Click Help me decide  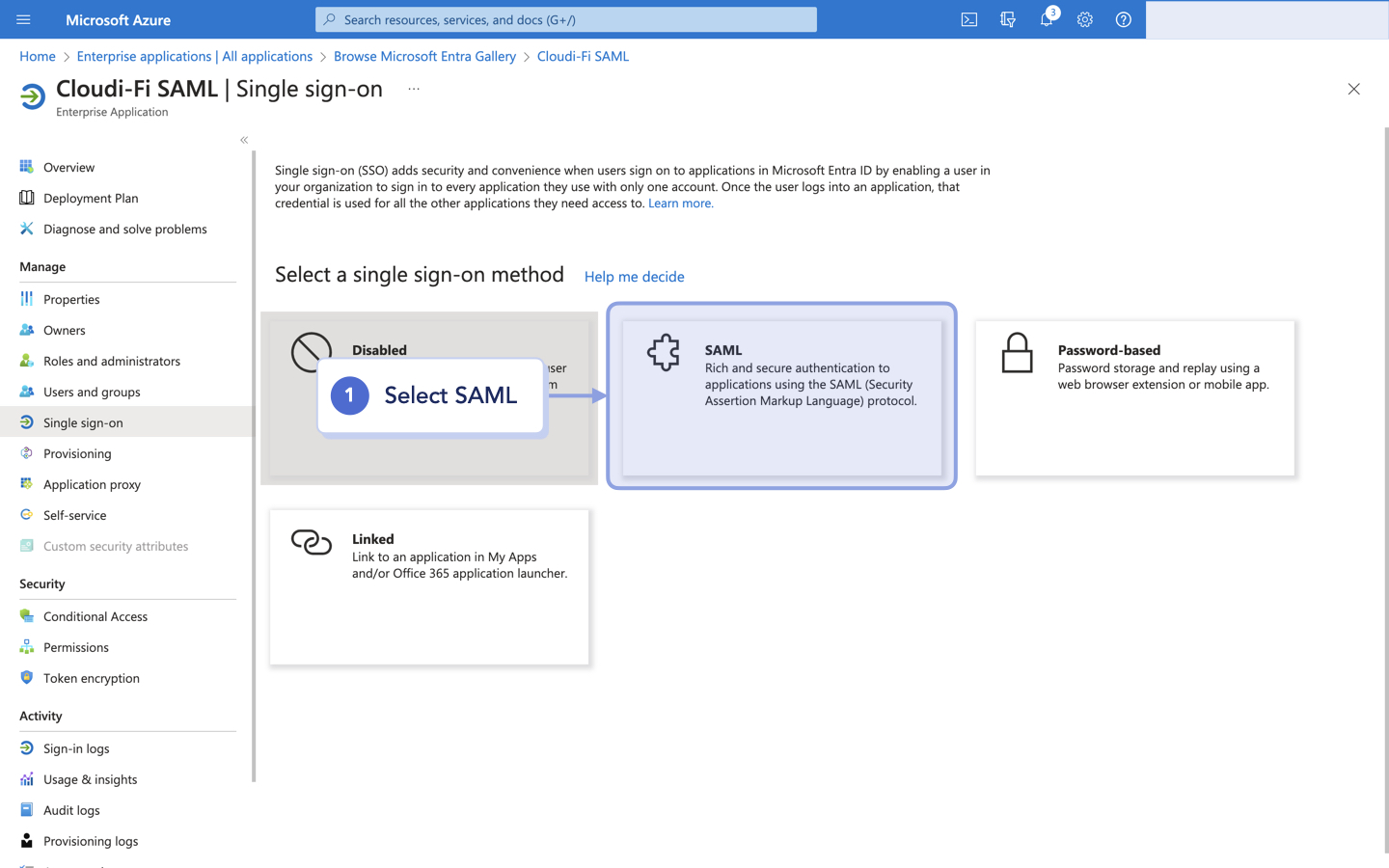pos(634,277)
